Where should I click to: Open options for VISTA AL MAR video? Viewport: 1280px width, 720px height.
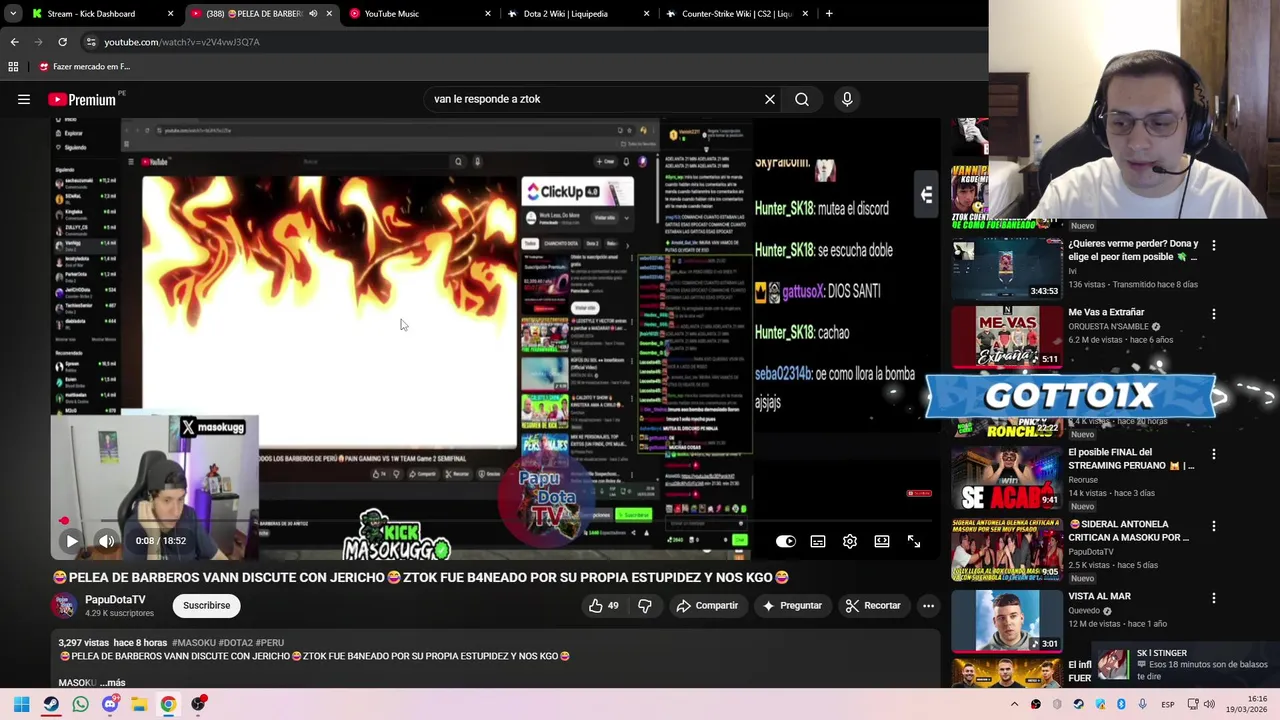tap(1214, 598)
